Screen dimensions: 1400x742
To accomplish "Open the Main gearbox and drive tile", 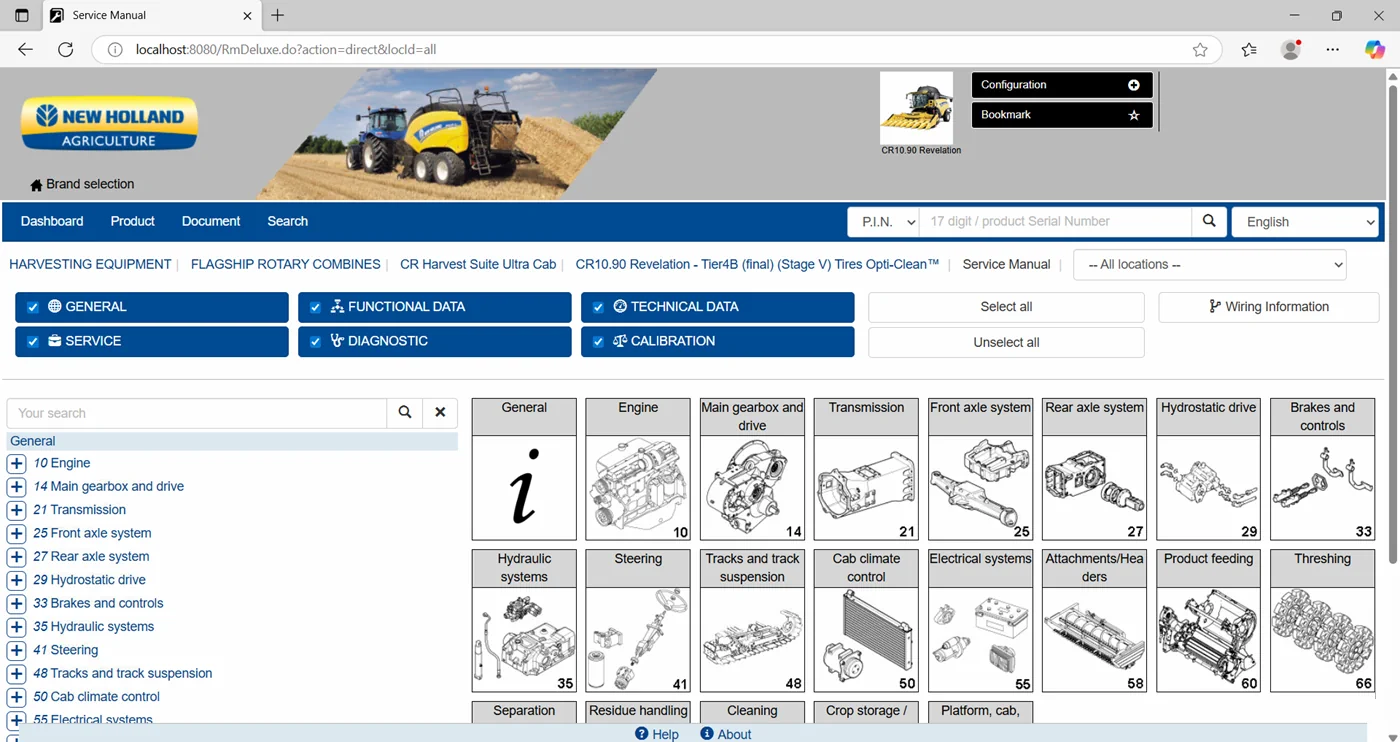I will pyautogui.click(x=752, y=470).
